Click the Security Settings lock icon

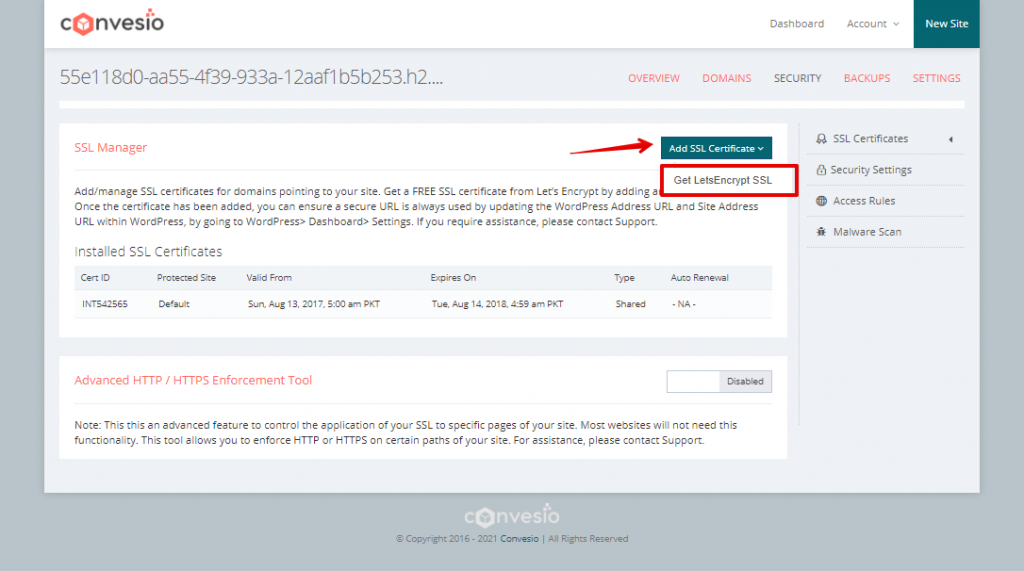821,170
